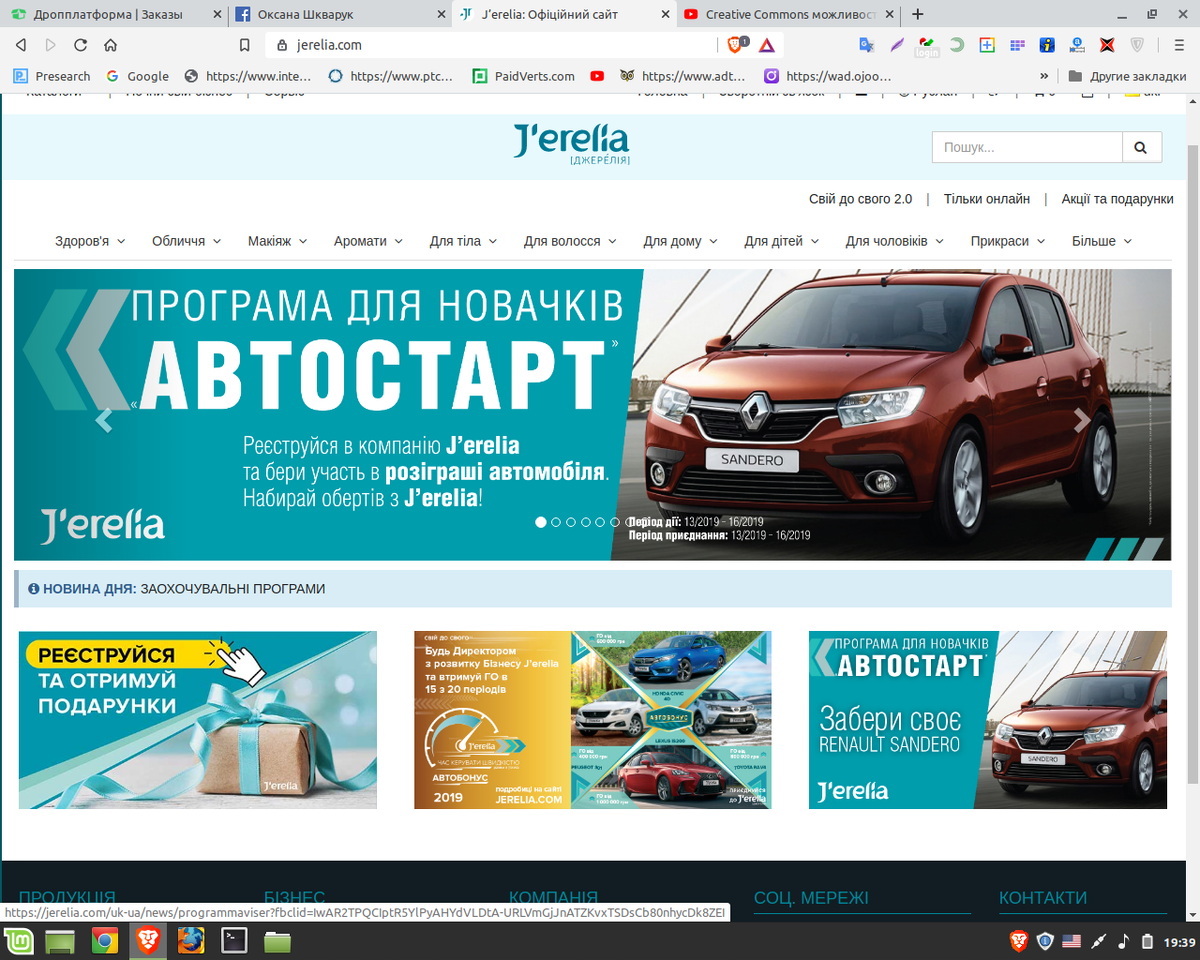Open the gray shield extension icon
The width and height of the screenshot is (1200, 960).
[x=1137, y=45]
